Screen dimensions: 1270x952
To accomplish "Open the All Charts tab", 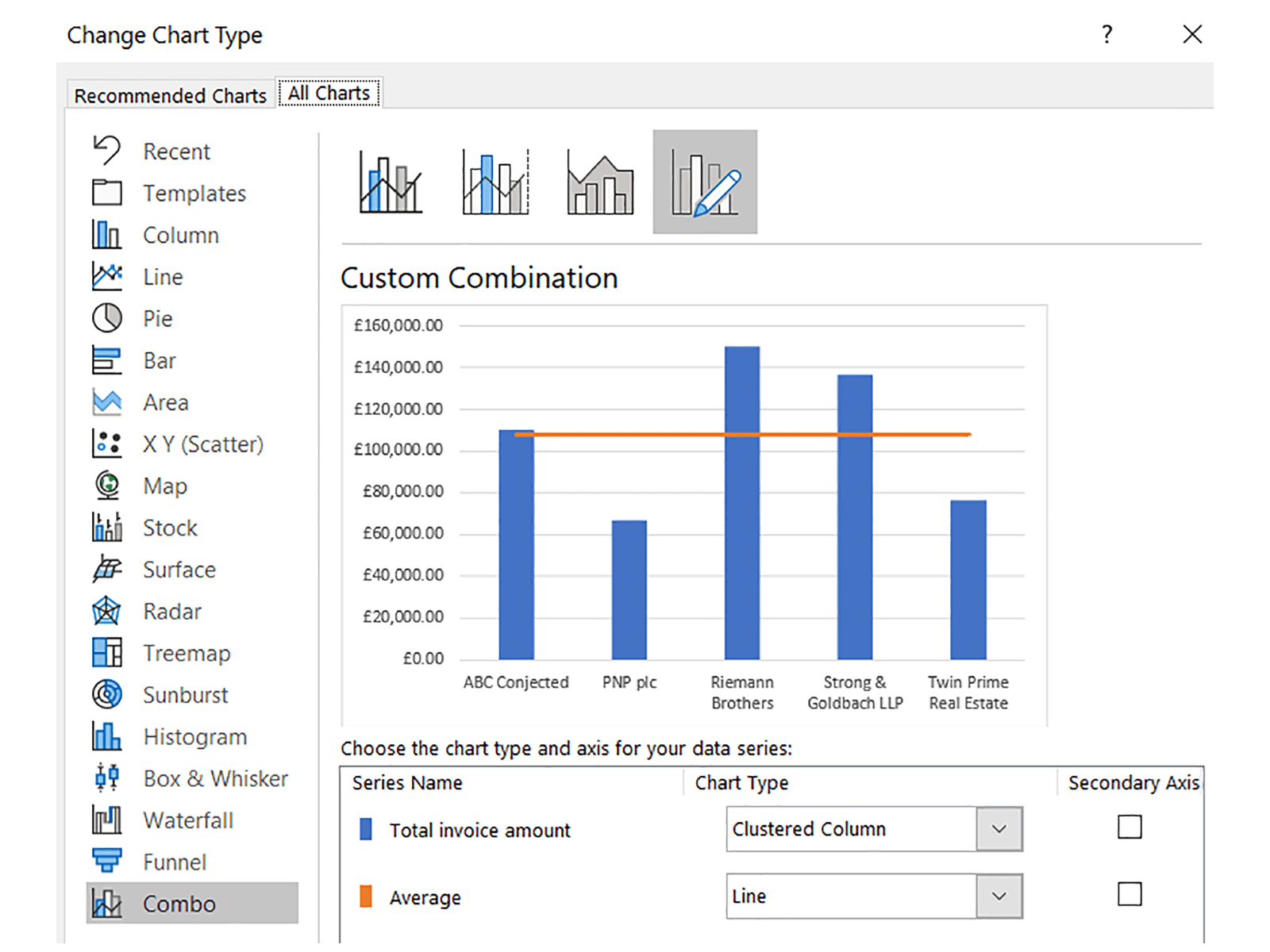I will point(329,94).
